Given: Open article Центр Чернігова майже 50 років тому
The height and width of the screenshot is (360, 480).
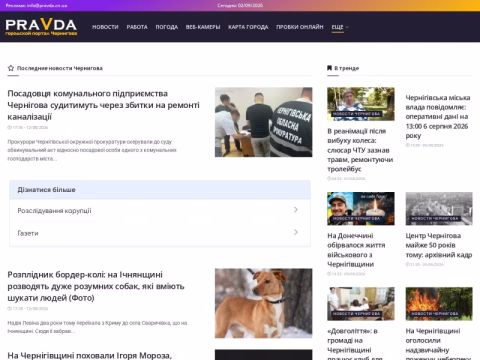Looking at the screenshot, I should (439, 245).
